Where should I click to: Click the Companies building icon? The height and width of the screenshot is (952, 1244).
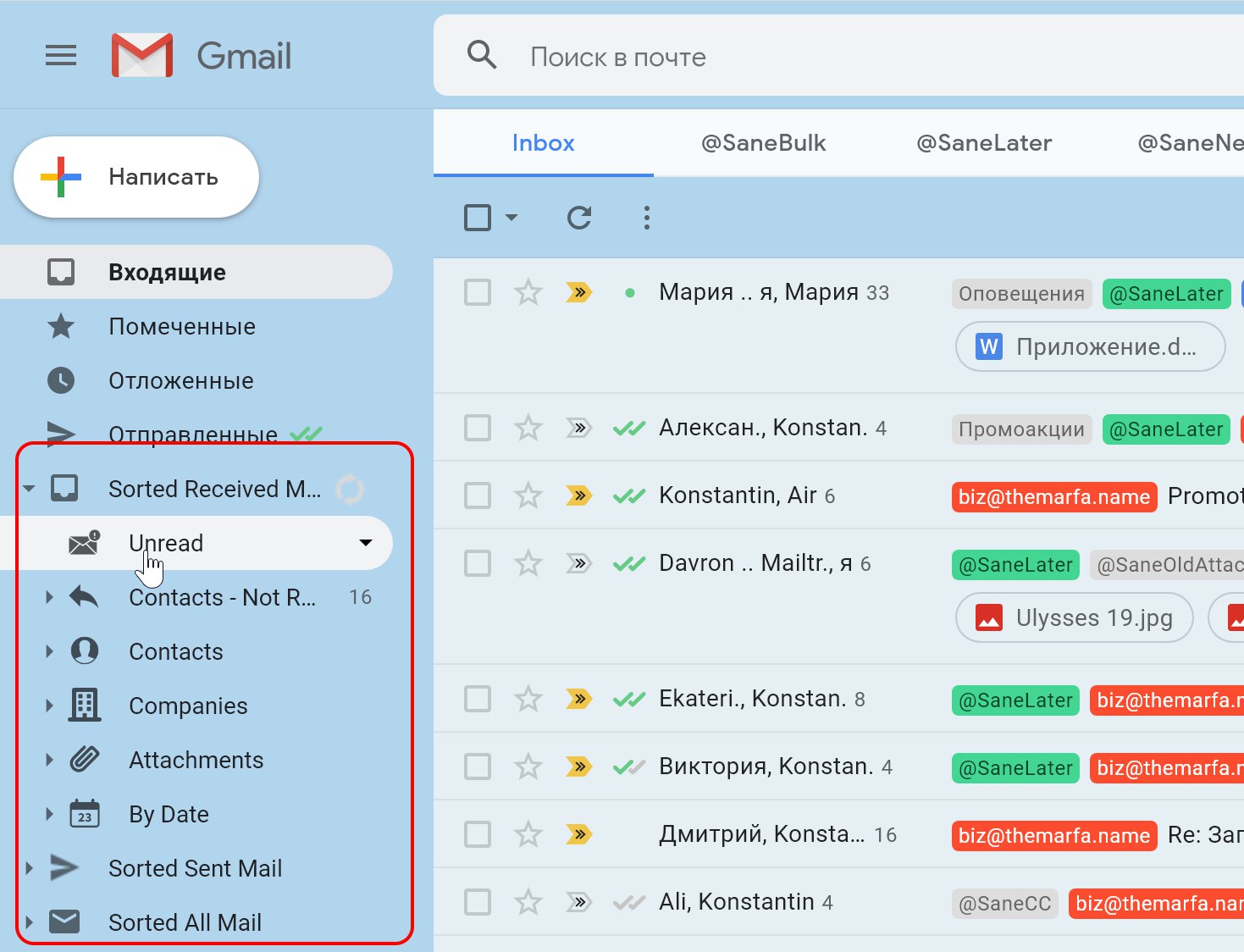pos(85,705)
